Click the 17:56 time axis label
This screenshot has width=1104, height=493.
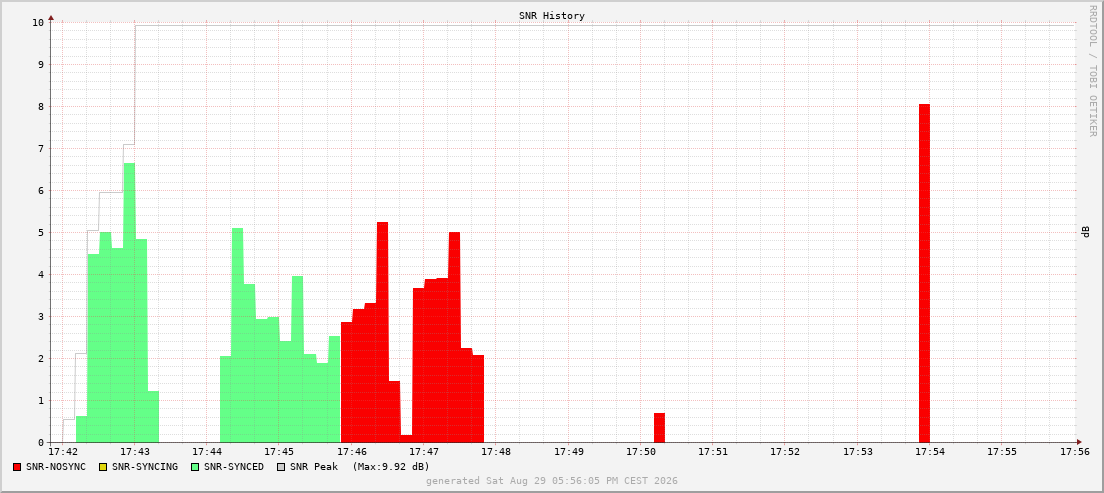coord(1074,451)
